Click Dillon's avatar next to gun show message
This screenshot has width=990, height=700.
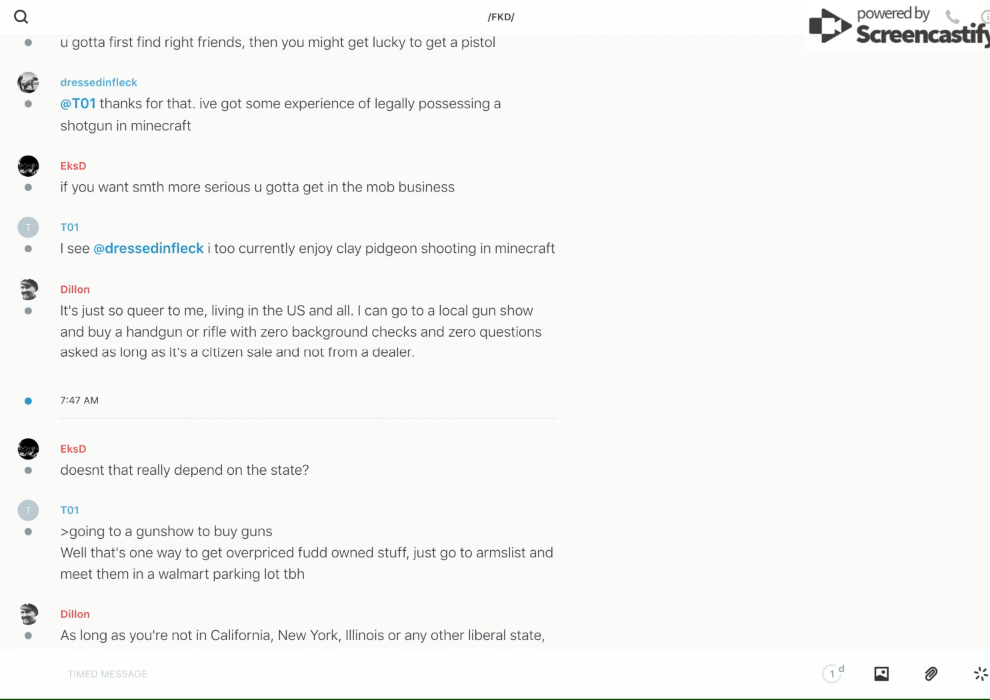[x=28, y=290]
